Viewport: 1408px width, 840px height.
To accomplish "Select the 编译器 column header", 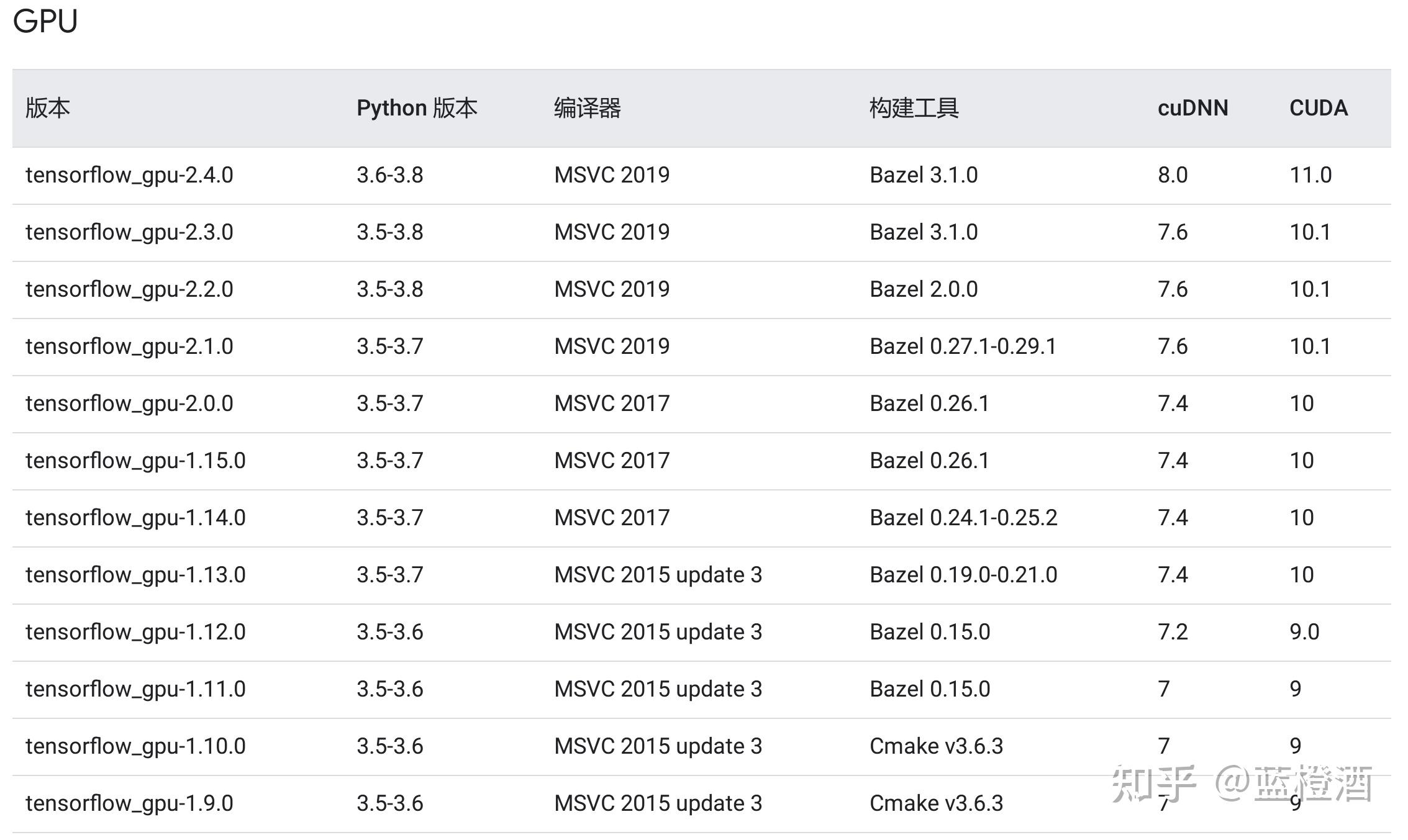I will point(588,108).
